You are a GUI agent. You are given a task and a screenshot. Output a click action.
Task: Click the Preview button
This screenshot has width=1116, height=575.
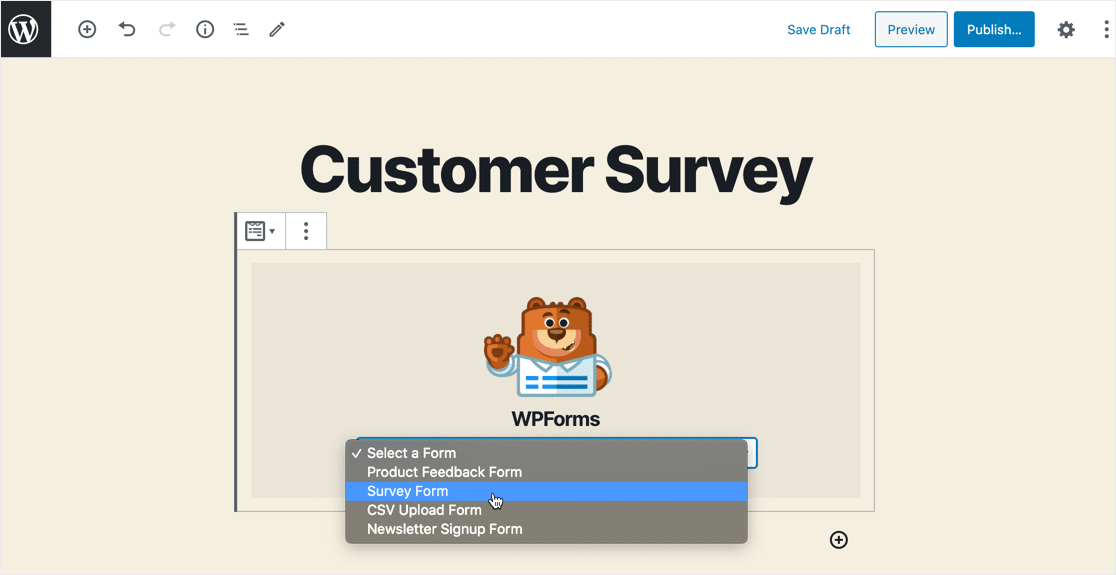tap(911, 29)
